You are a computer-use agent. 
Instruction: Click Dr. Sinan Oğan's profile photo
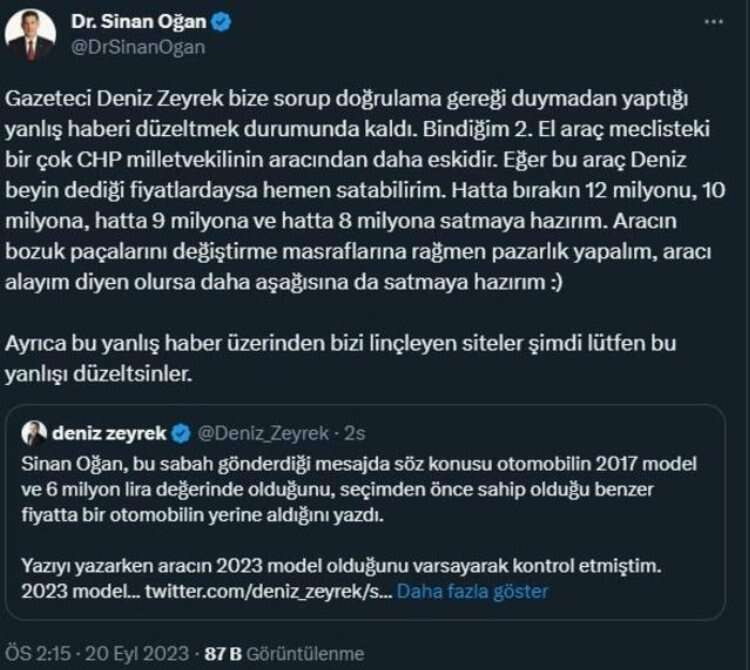point(30,34)
